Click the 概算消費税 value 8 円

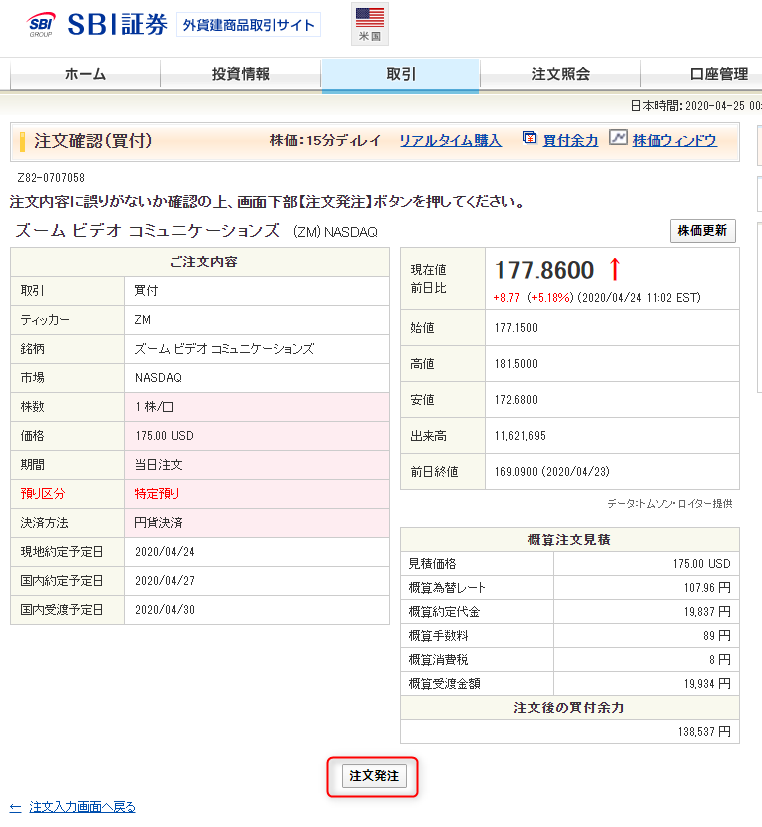[720, 660]
